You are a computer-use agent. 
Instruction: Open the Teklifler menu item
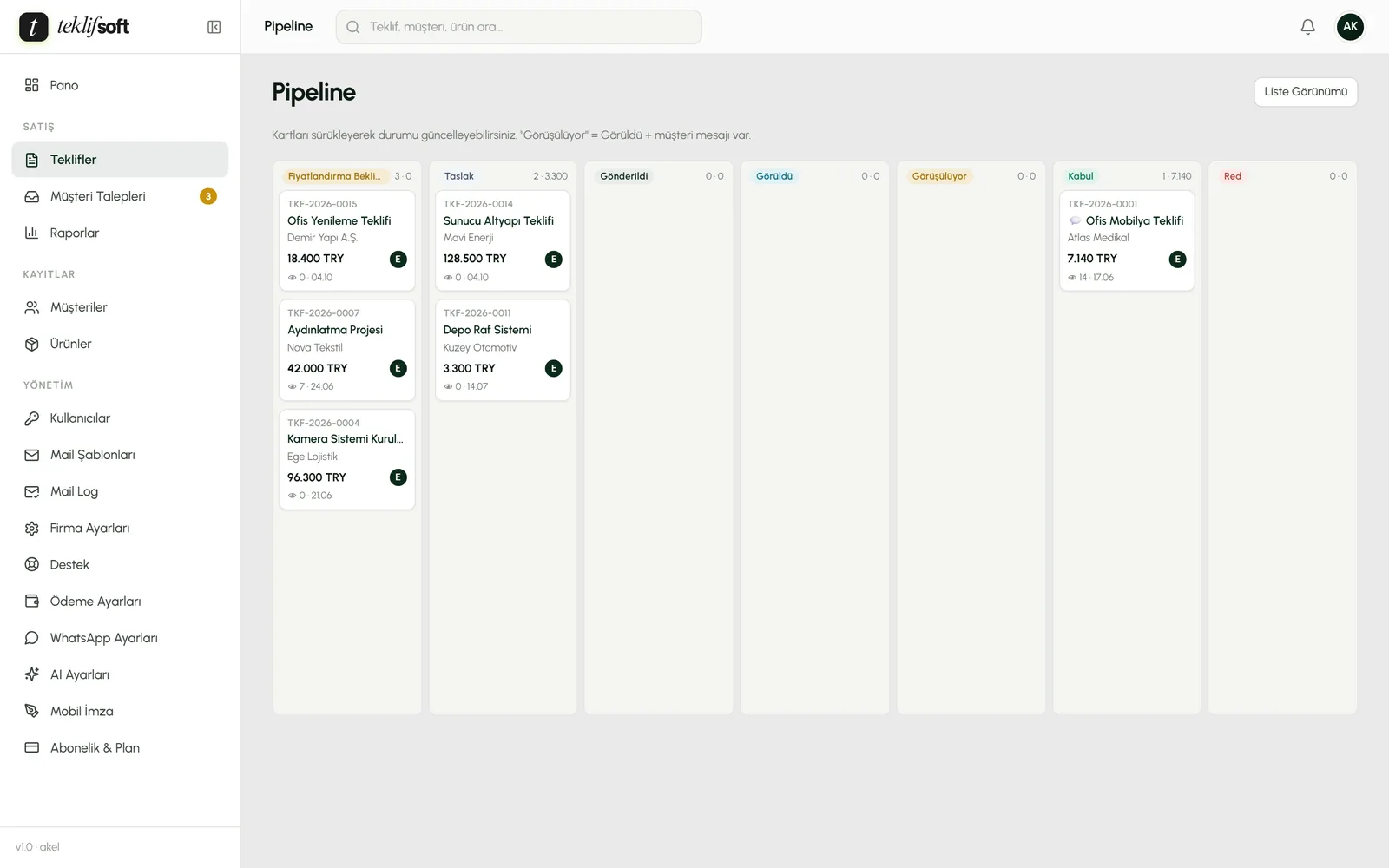(120, 160)
